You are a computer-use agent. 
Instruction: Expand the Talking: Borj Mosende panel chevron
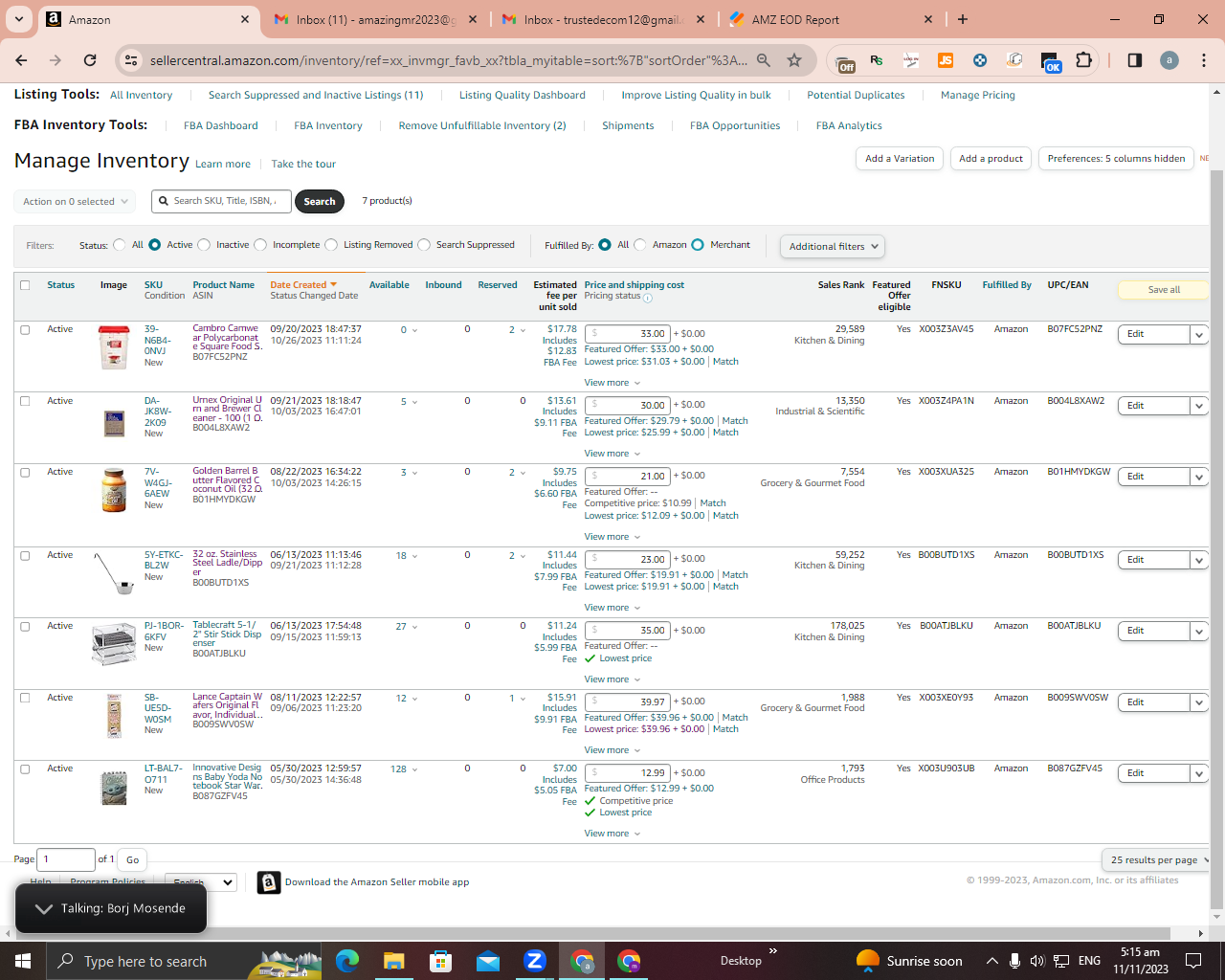(43, 908)
